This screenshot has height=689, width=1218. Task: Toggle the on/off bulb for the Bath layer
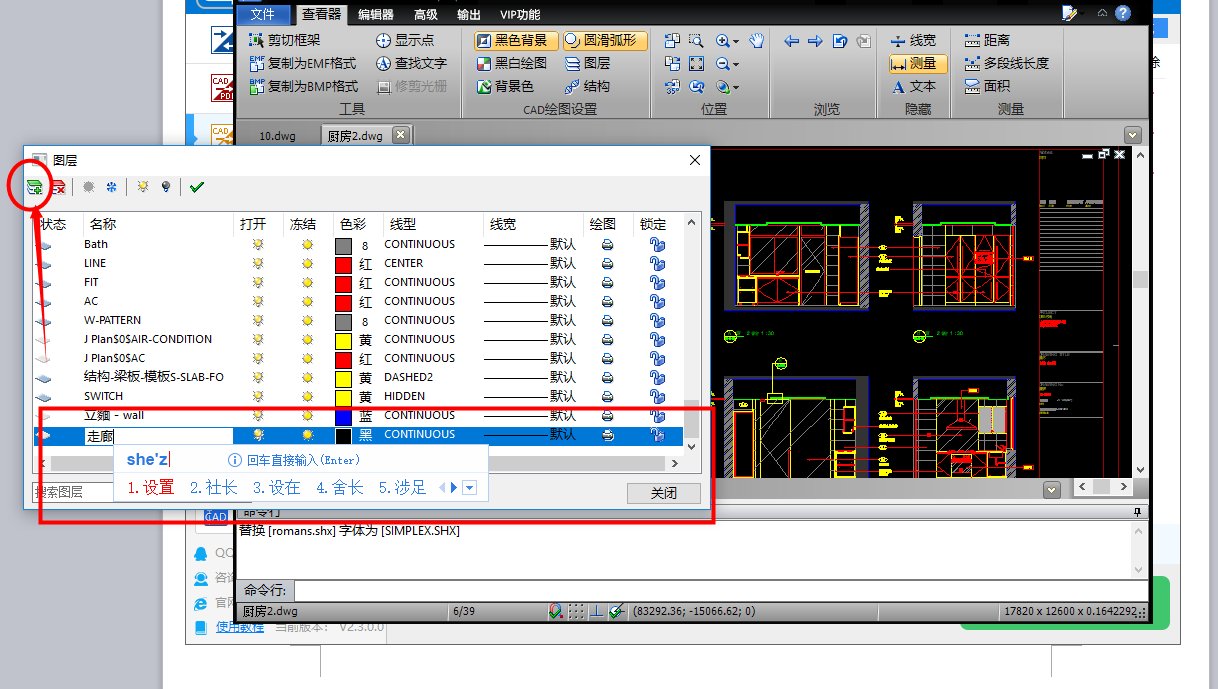pos(258,244)
